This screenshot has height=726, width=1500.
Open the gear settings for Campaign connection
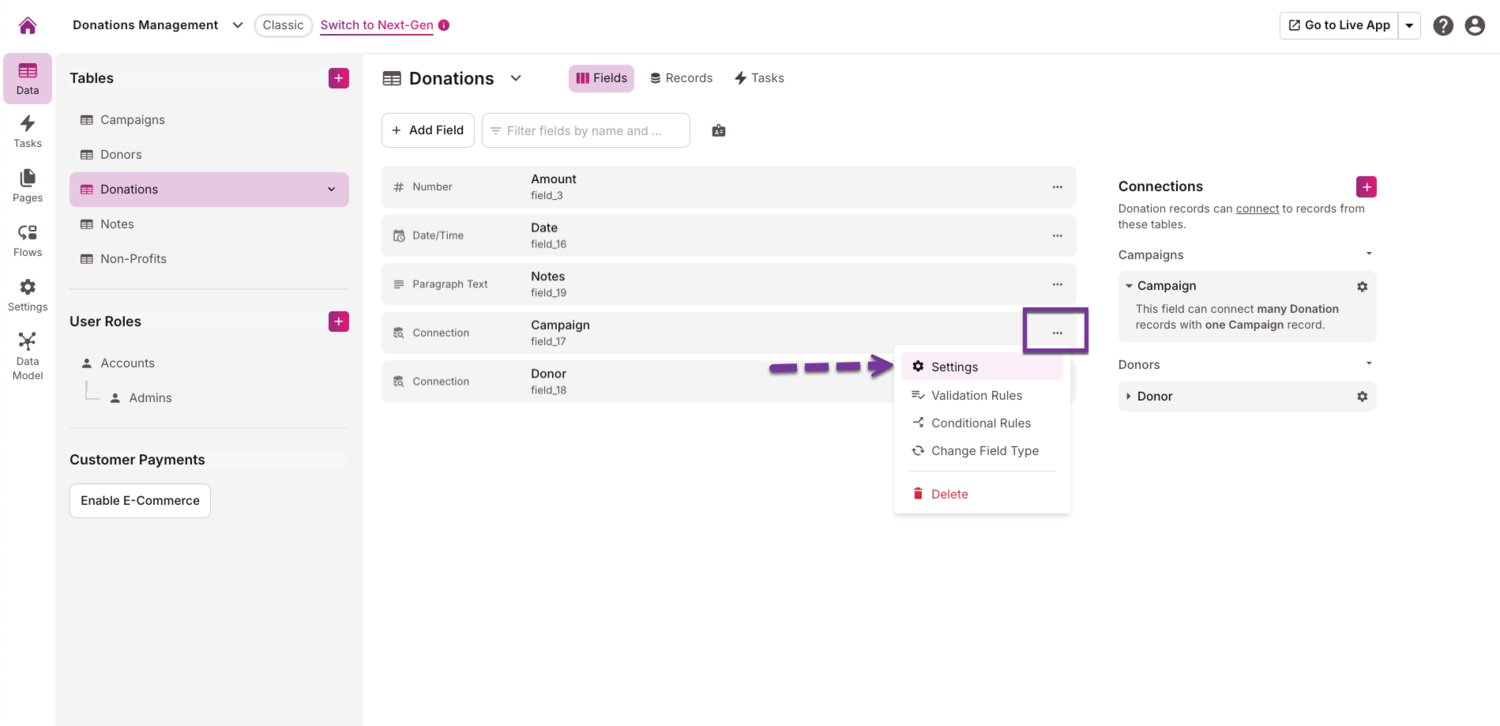[1362, 286]
